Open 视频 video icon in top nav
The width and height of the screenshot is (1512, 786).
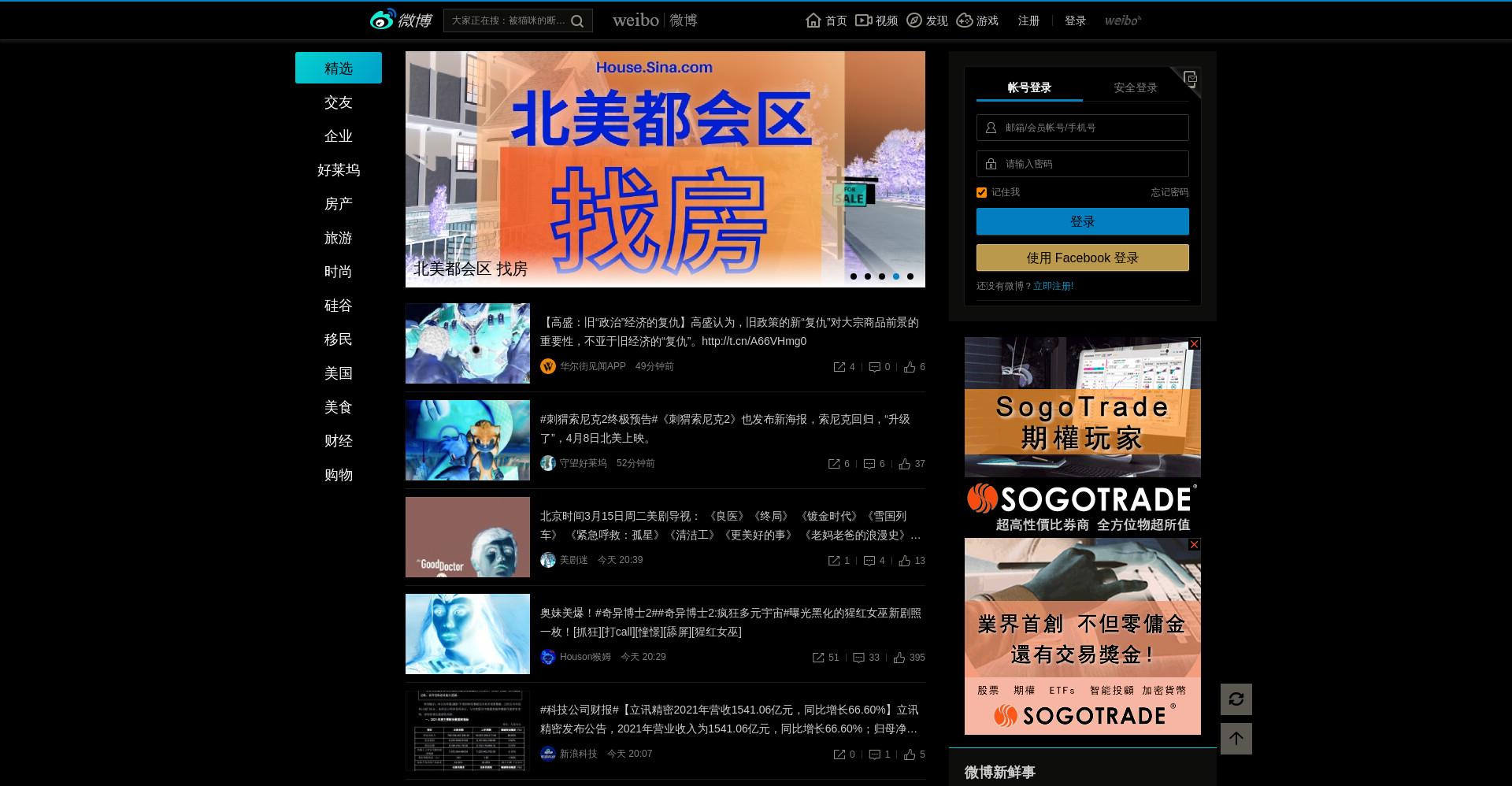point(864,20)
